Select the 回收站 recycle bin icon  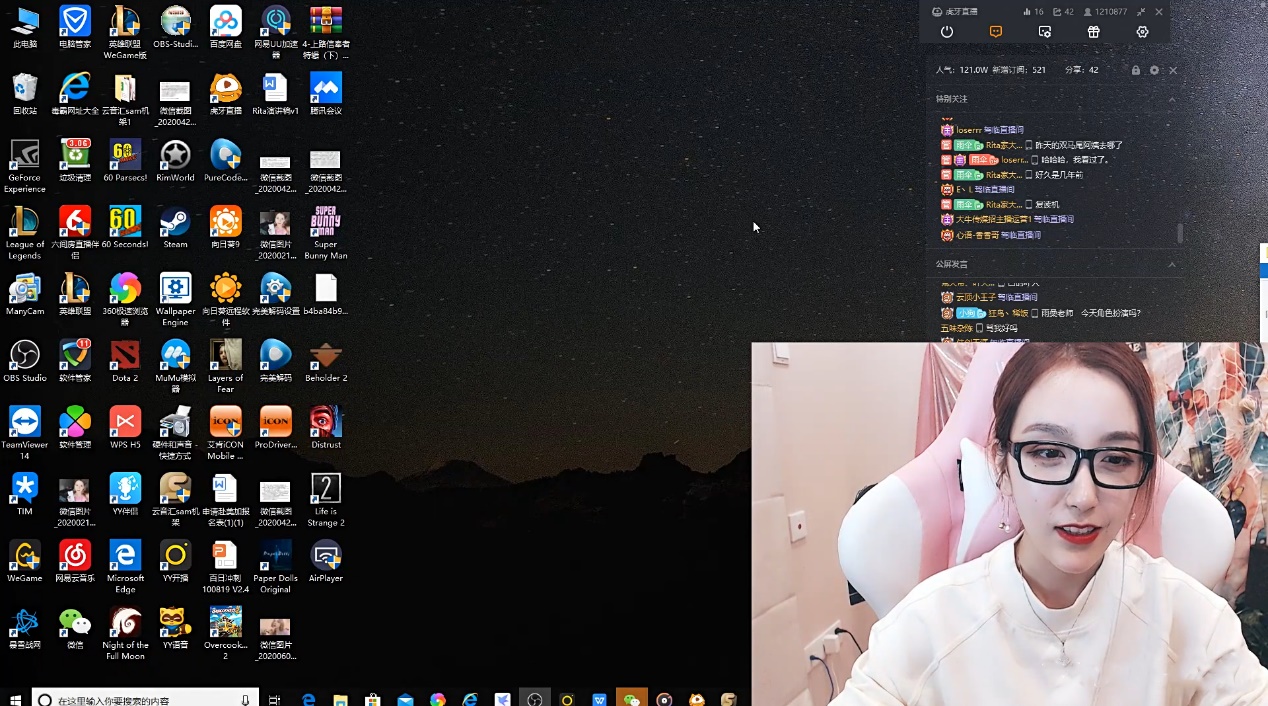(x=25, y=94)
